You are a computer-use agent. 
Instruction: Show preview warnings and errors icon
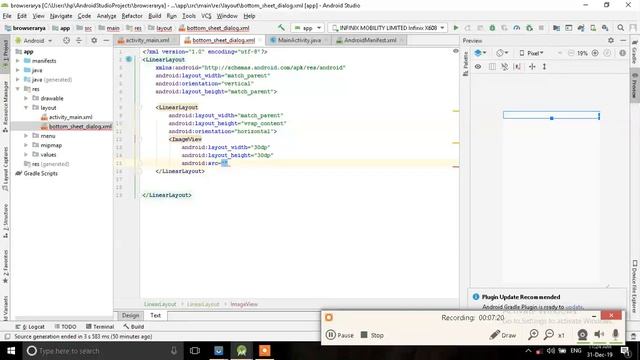click(x=622, y=53)
